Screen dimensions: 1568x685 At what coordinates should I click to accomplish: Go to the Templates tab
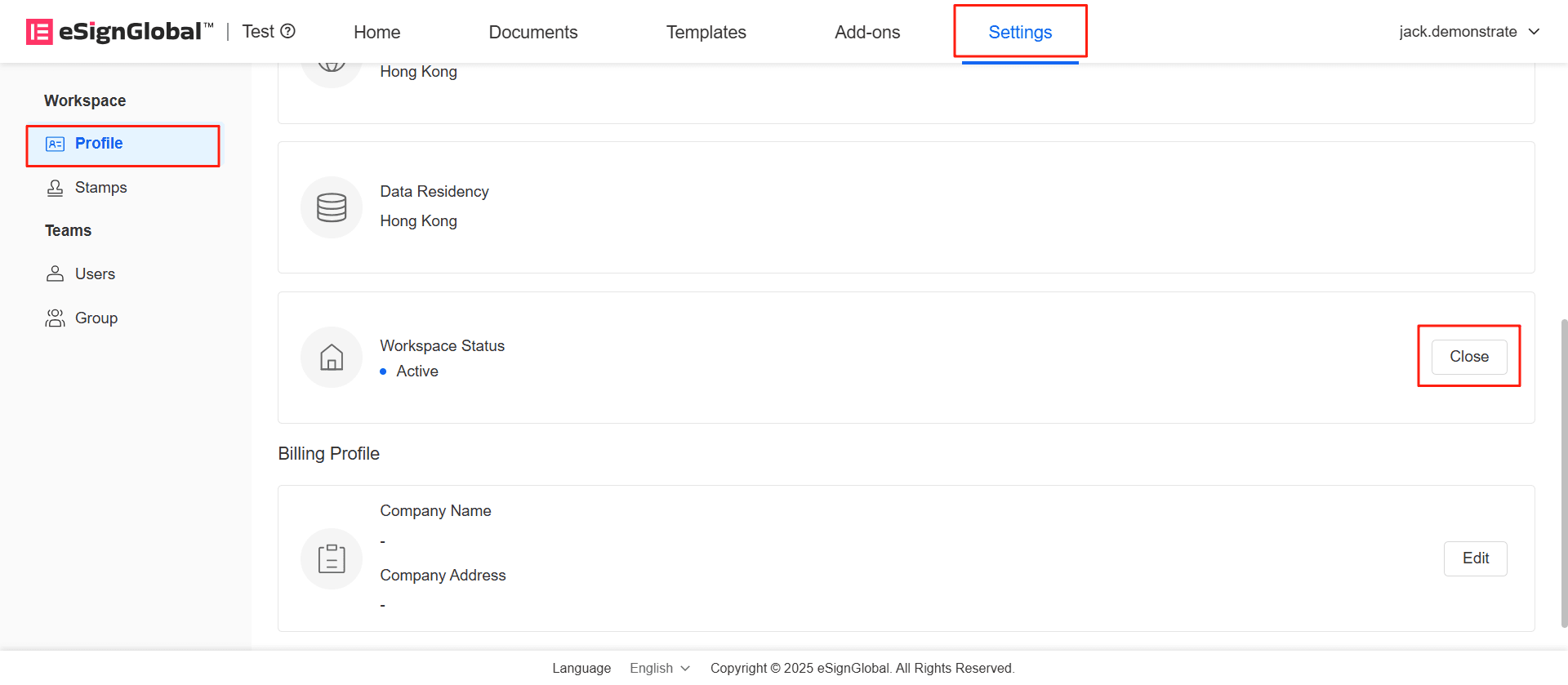[x=706, y=32]
